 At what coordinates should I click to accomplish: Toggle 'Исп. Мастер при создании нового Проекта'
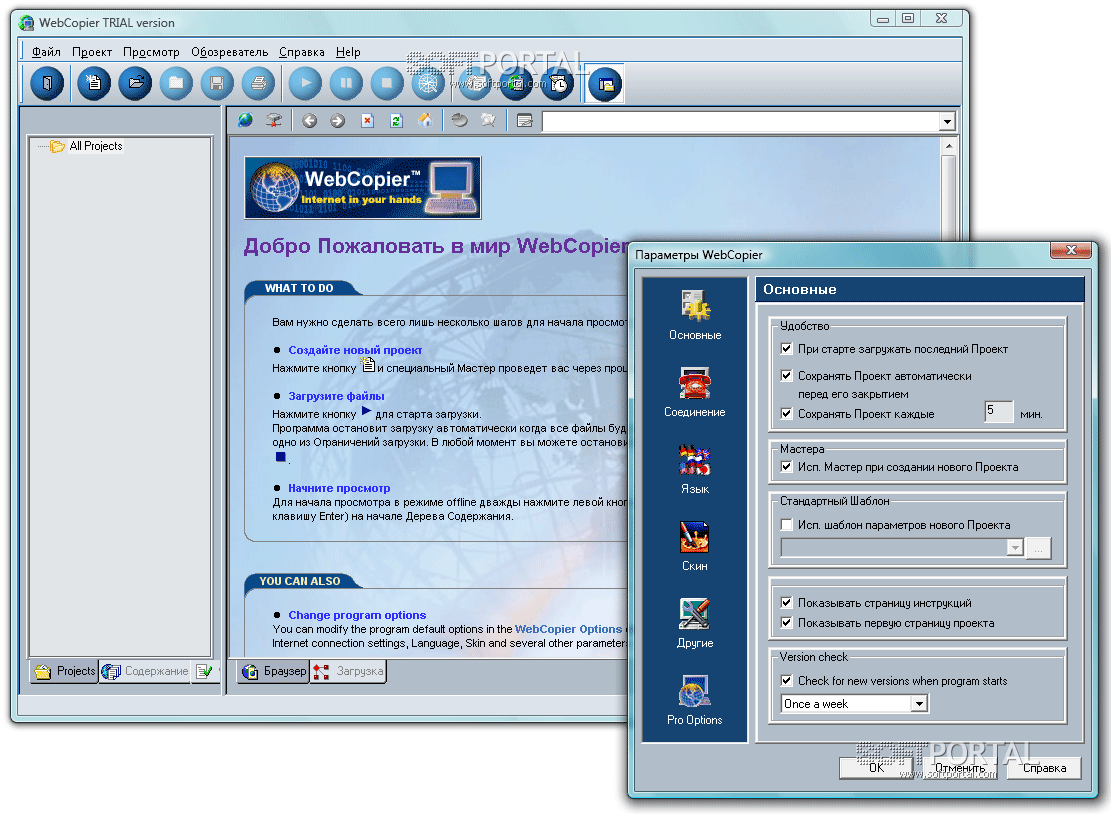tap(786, 467)
